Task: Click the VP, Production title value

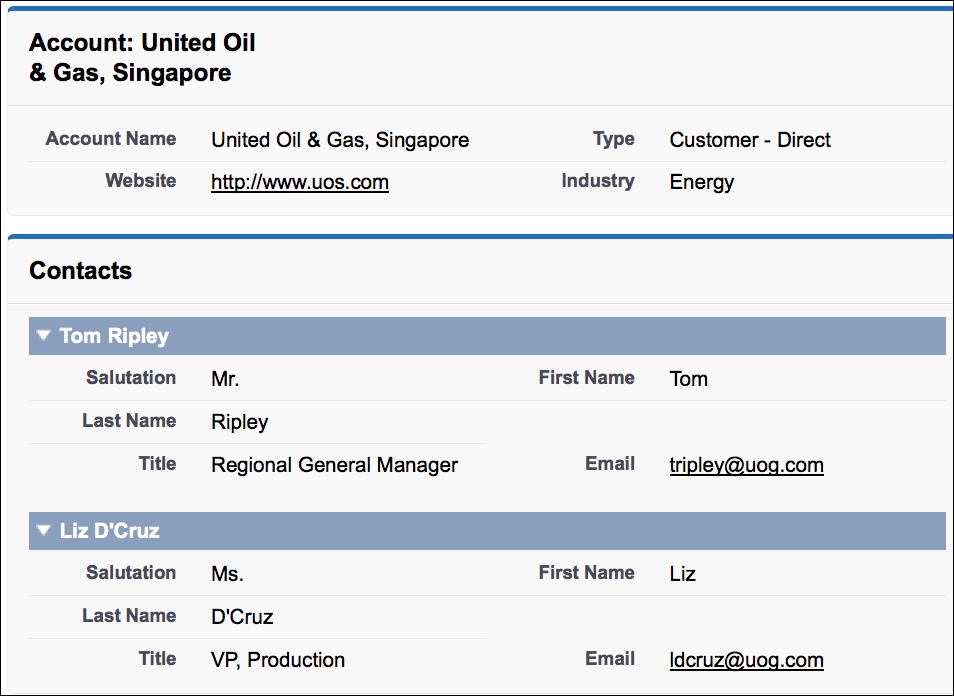Action: (x=278, y=660)
